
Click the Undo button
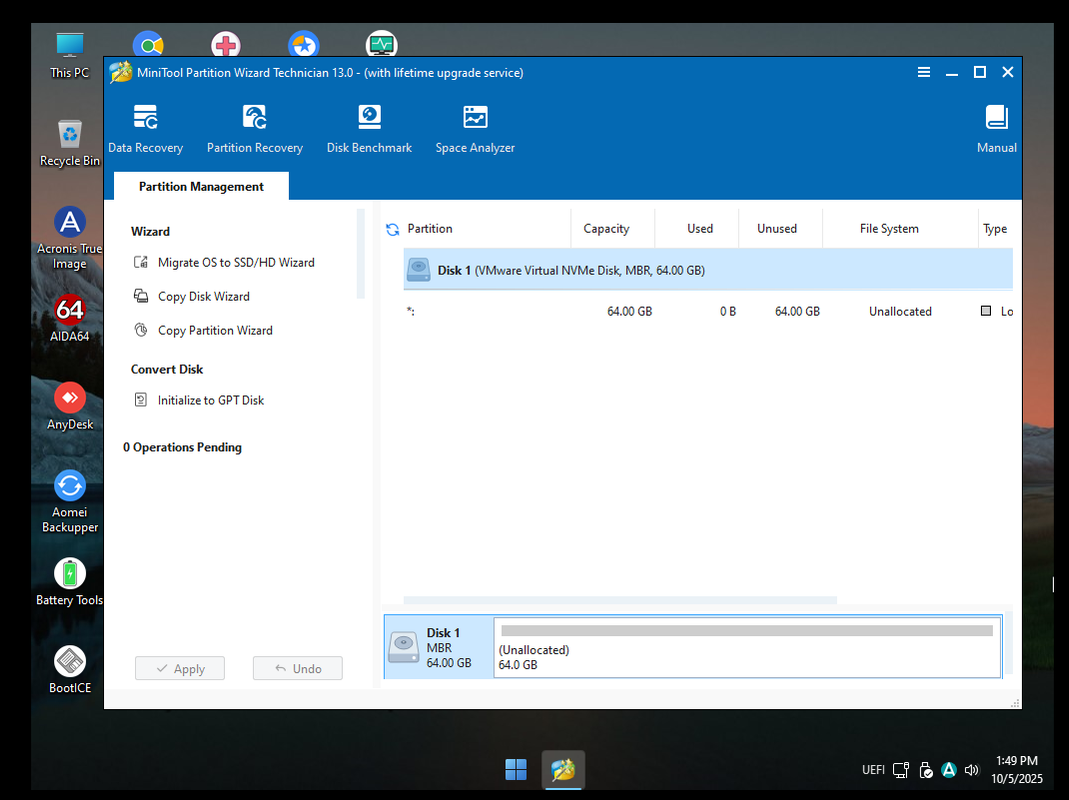[298, 668]
